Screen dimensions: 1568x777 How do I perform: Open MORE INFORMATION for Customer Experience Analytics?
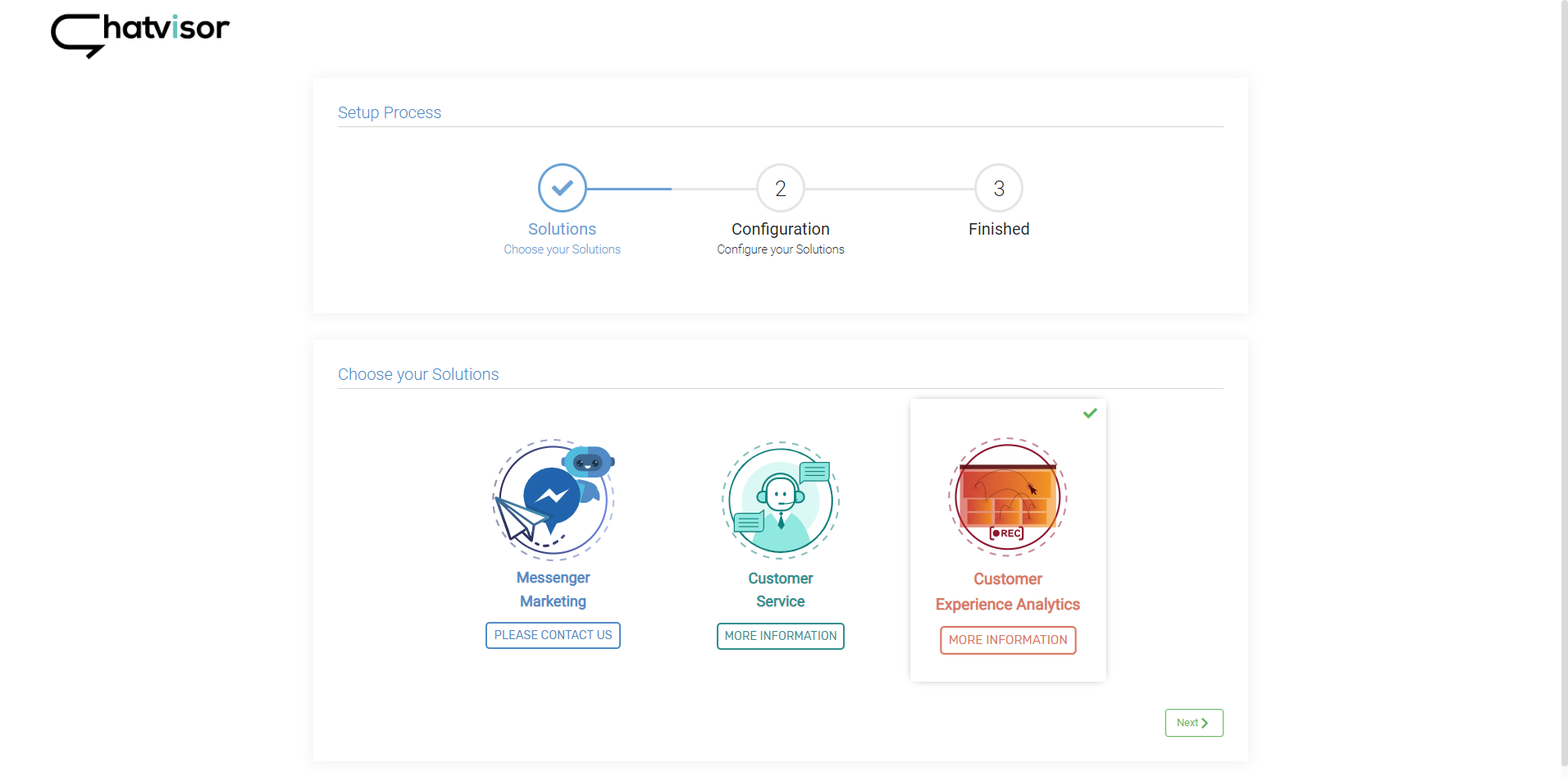click(x=1008, y=640)
